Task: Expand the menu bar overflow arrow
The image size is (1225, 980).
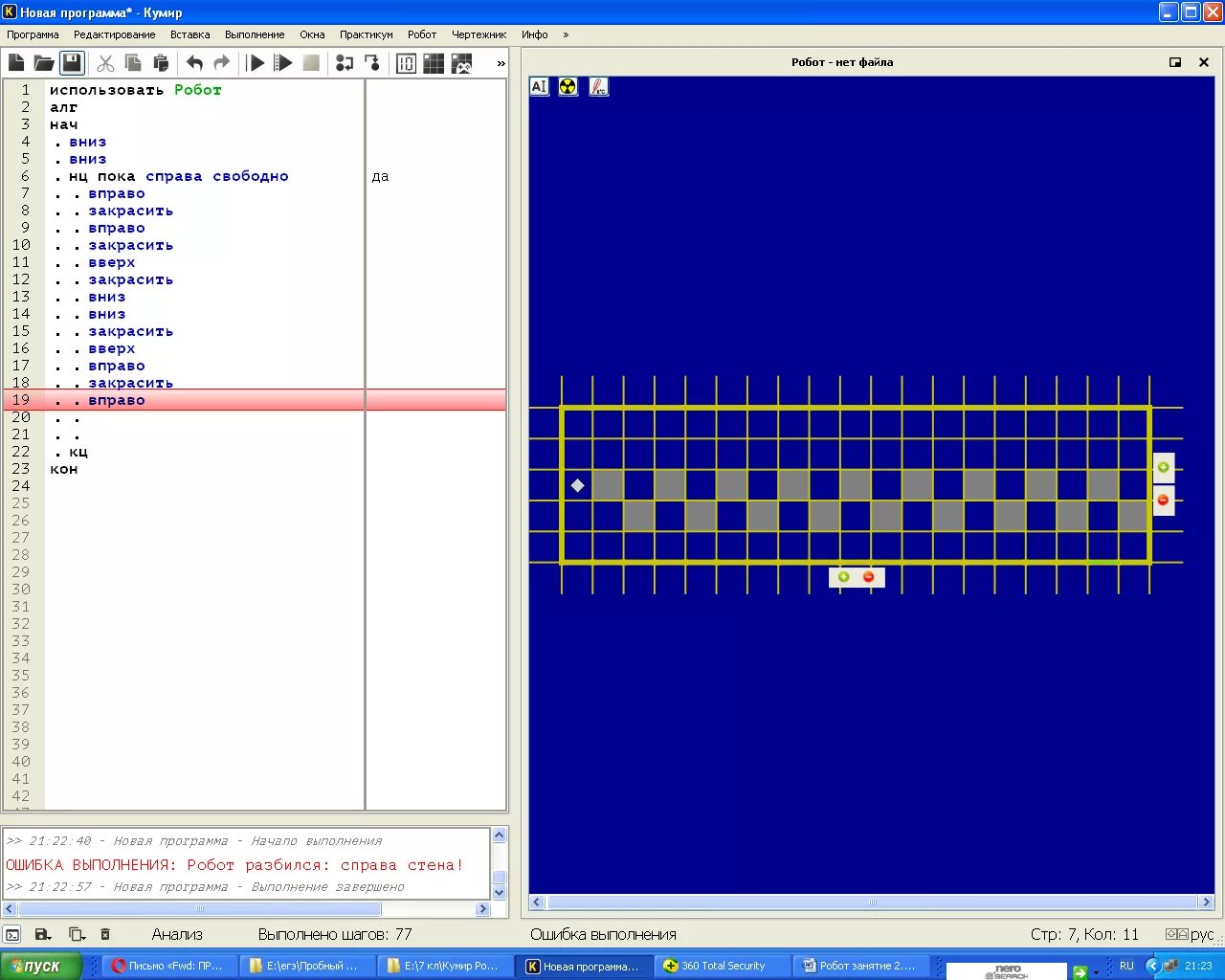Action: pos(566,34)
